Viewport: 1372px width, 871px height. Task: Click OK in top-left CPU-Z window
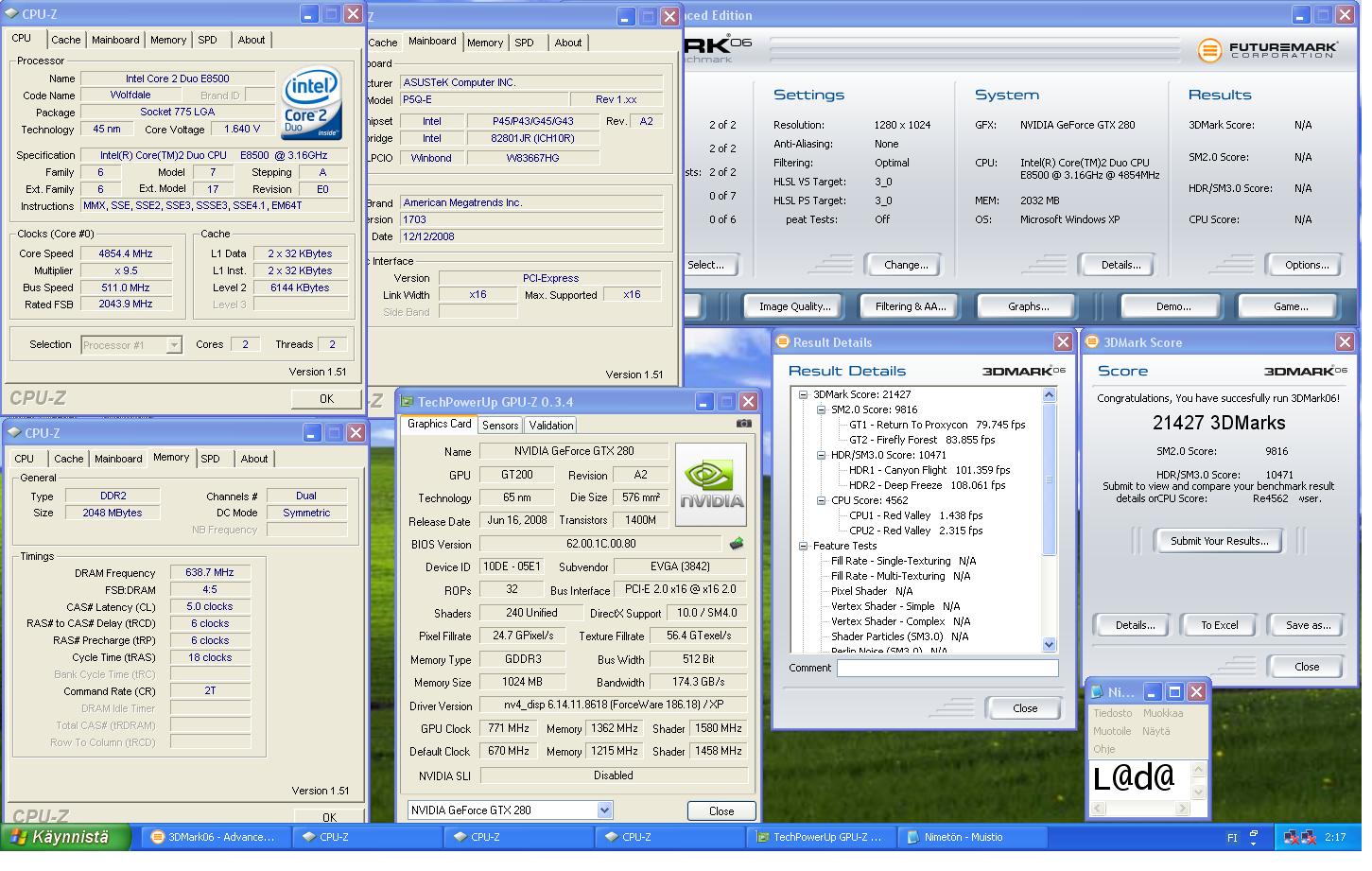[x=326, y=398]
